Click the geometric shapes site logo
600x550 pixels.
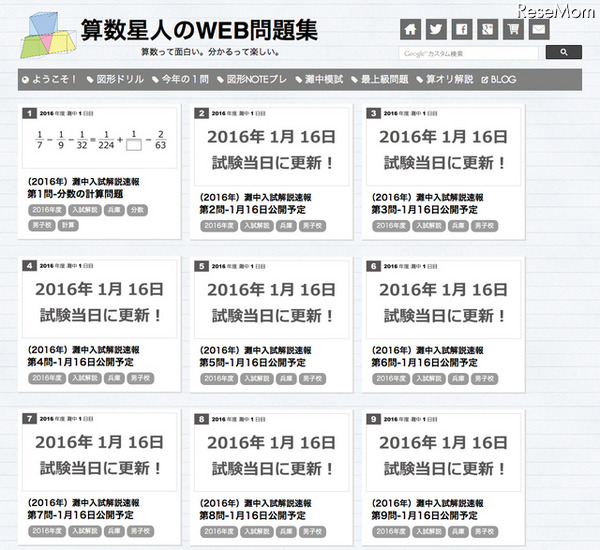point(48,35)
